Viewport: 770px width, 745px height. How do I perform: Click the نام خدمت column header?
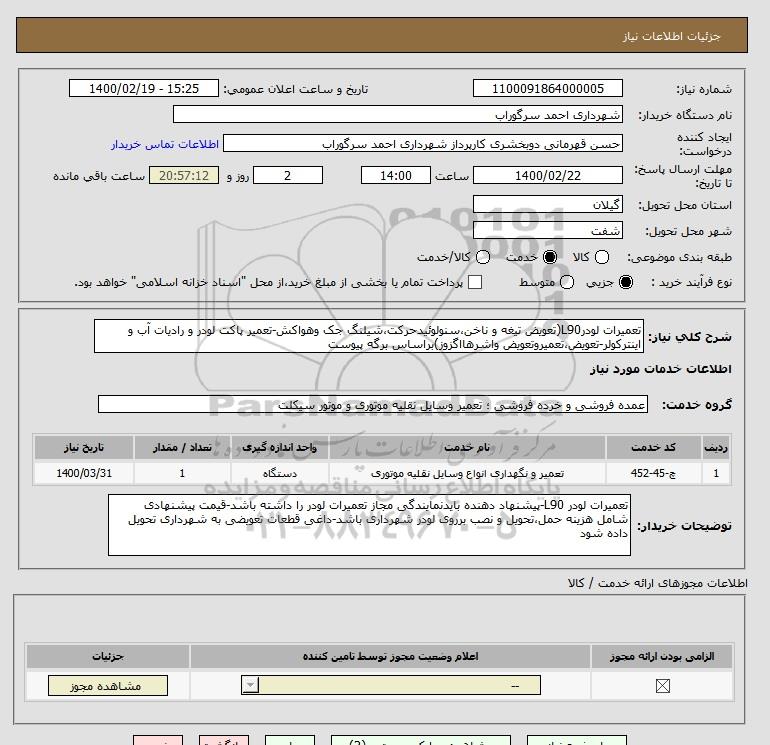(x=467, y=447)
